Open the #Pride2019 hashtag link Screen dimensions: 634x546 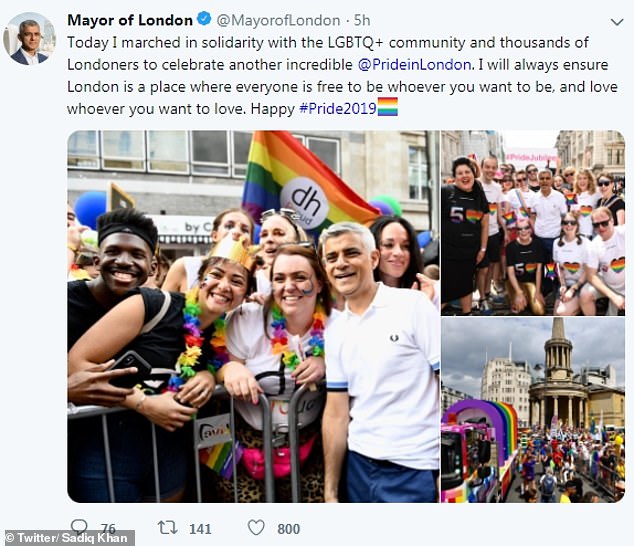(338, 109)
